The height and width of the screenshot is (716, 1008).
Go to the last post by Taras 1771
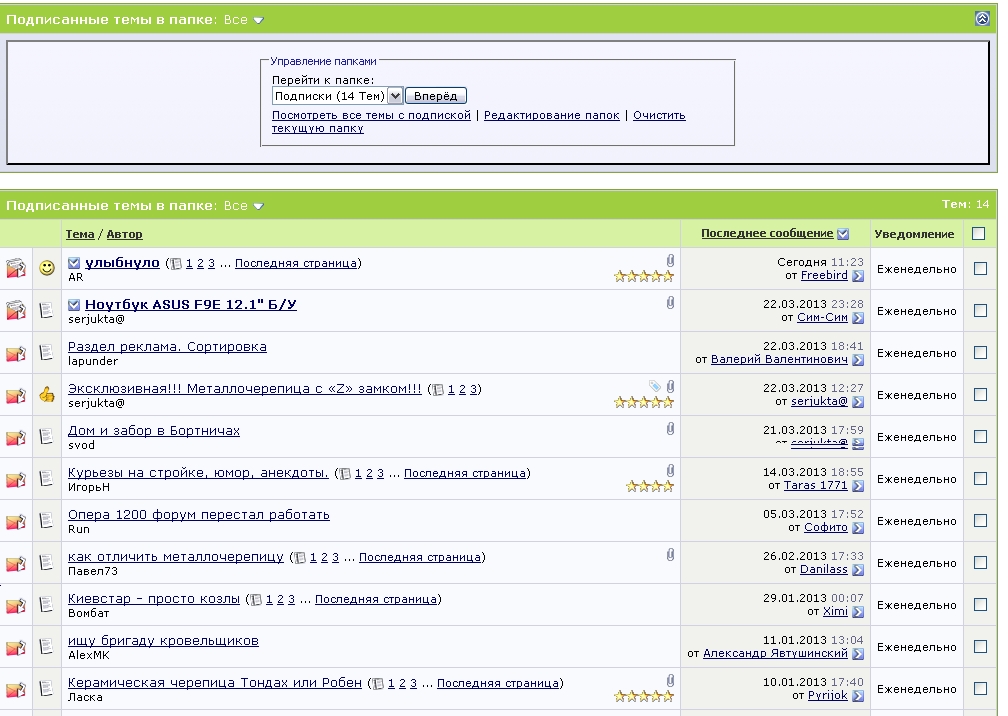[x=858, y=486]
